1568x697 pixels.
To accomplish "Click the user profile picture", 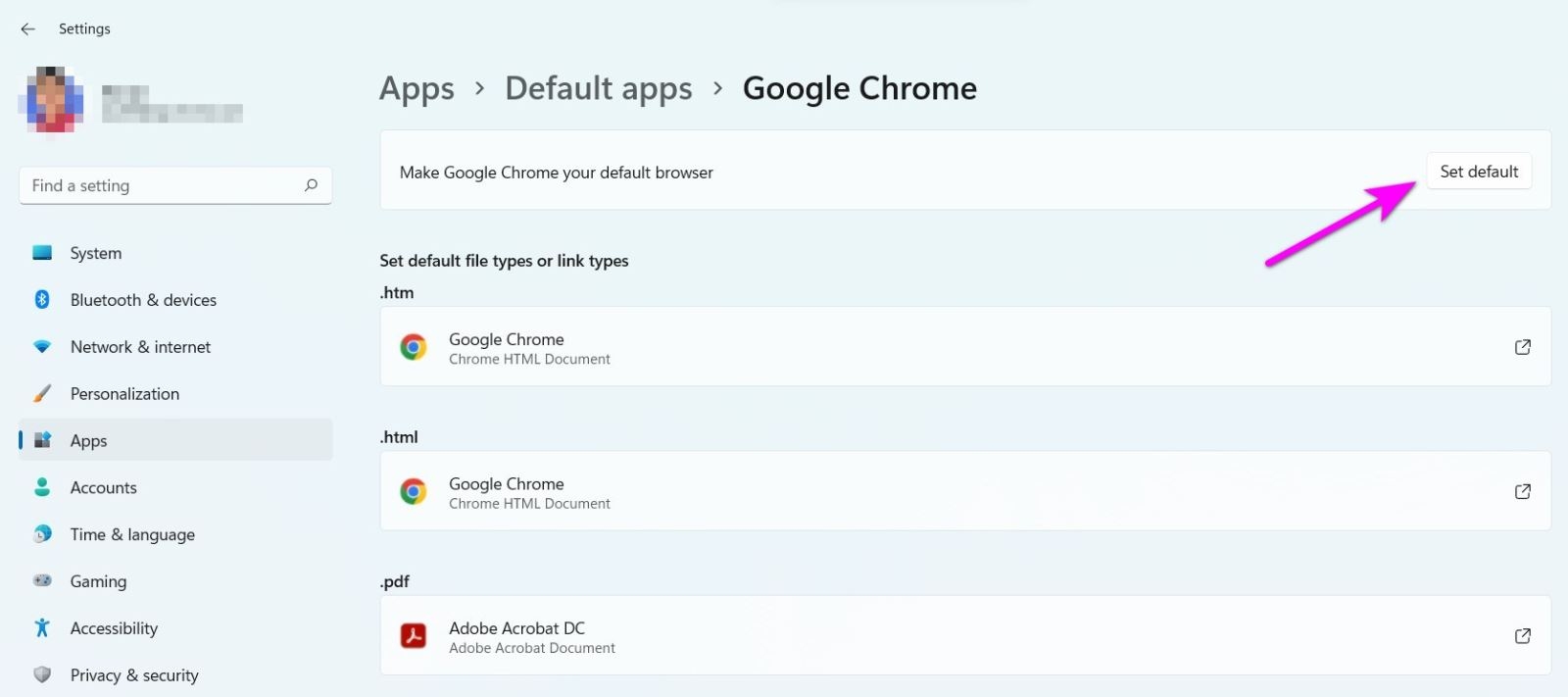I will (51, 98).
